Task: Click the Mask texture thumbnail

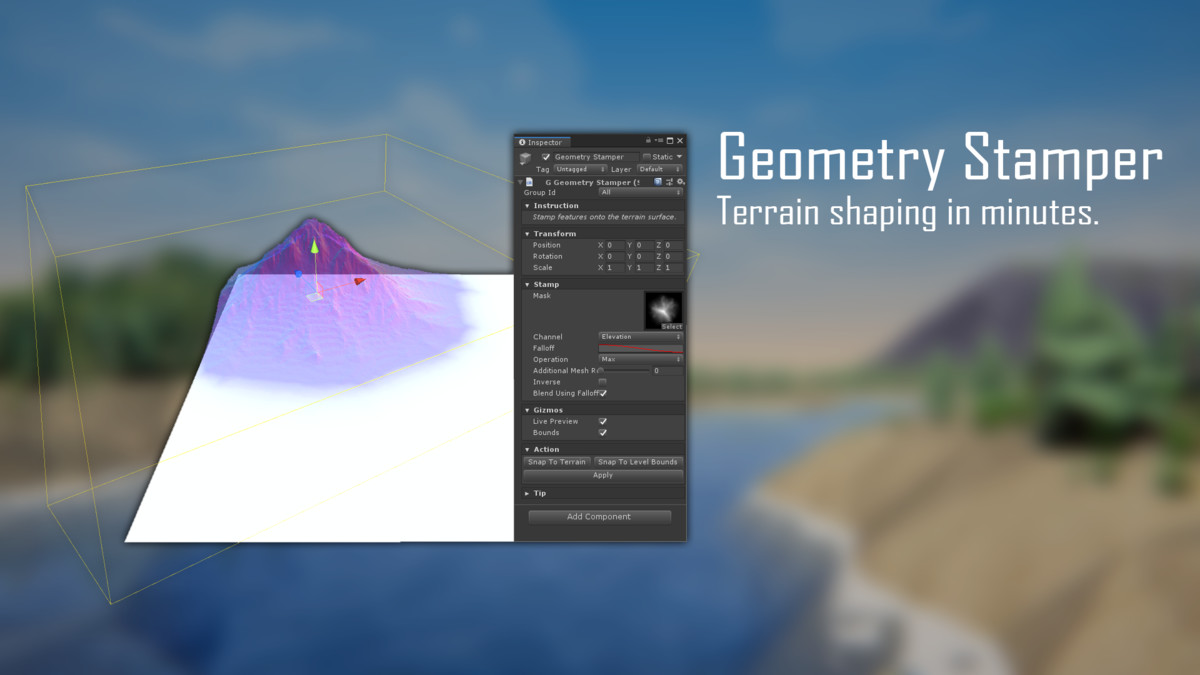Action: (663, 309)
